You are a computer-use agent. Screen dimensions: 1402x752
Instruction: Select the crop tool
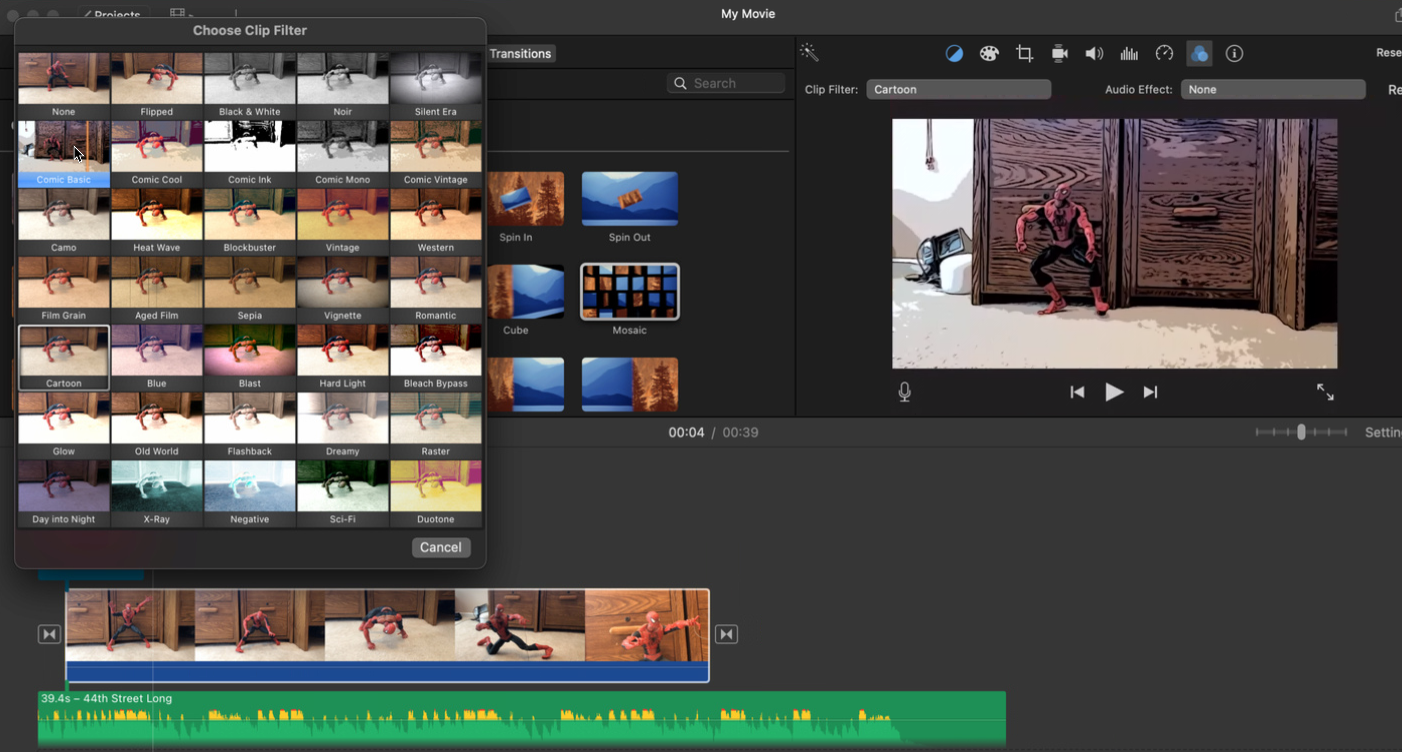point(1024,54)
